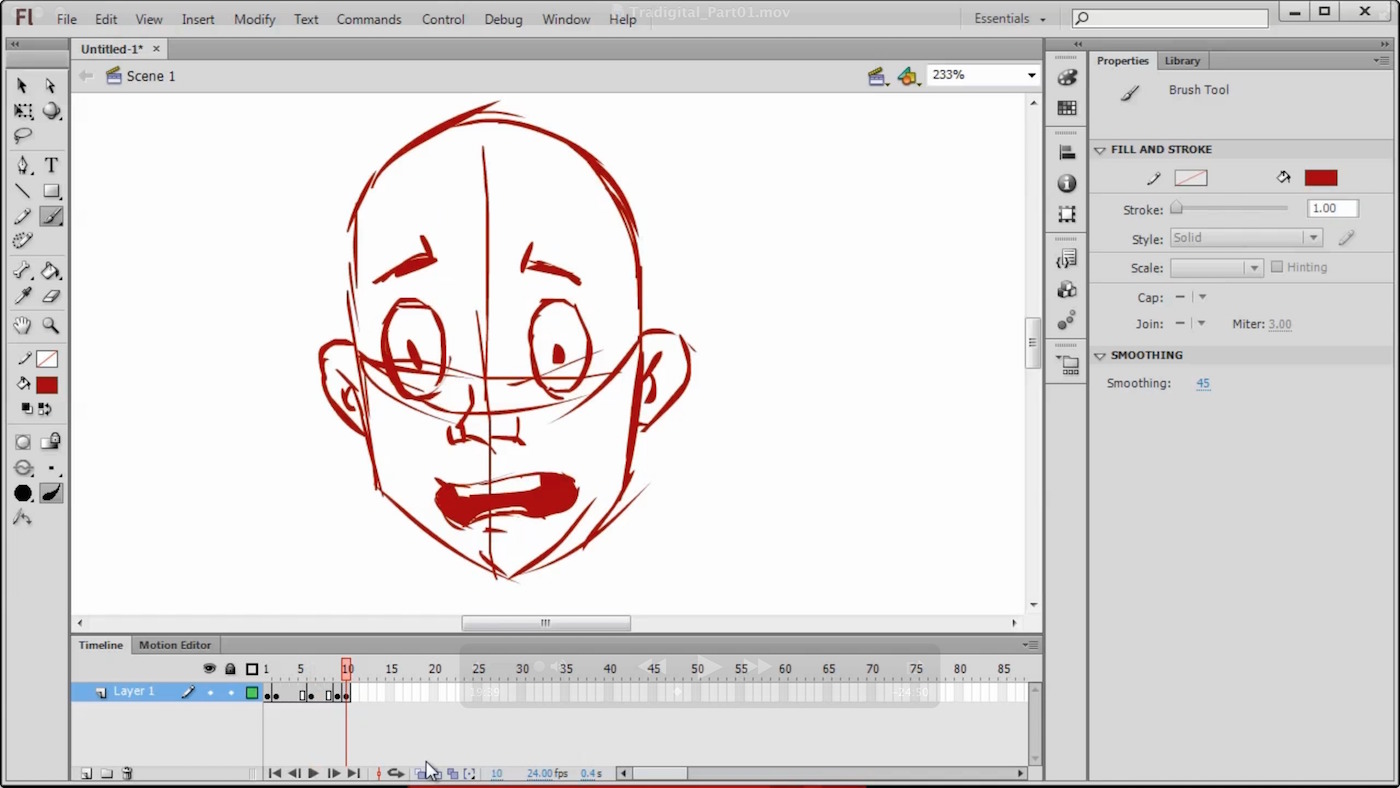Delete layer with the timeline trash icon
The height and width of the screenshot is (788, 1400).
[127, 773]
